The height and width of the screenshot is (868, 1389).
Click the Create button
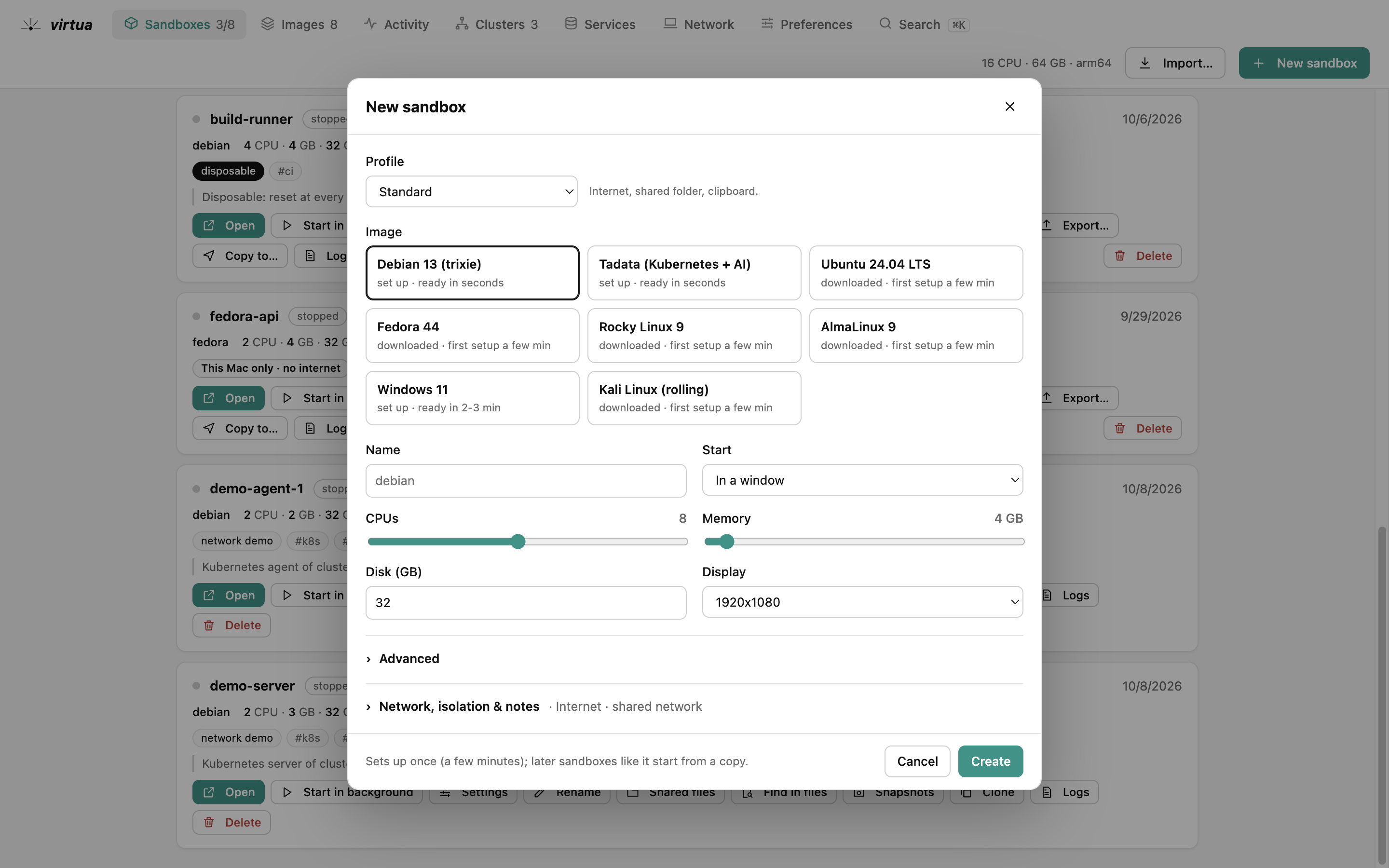pos(990,761)
